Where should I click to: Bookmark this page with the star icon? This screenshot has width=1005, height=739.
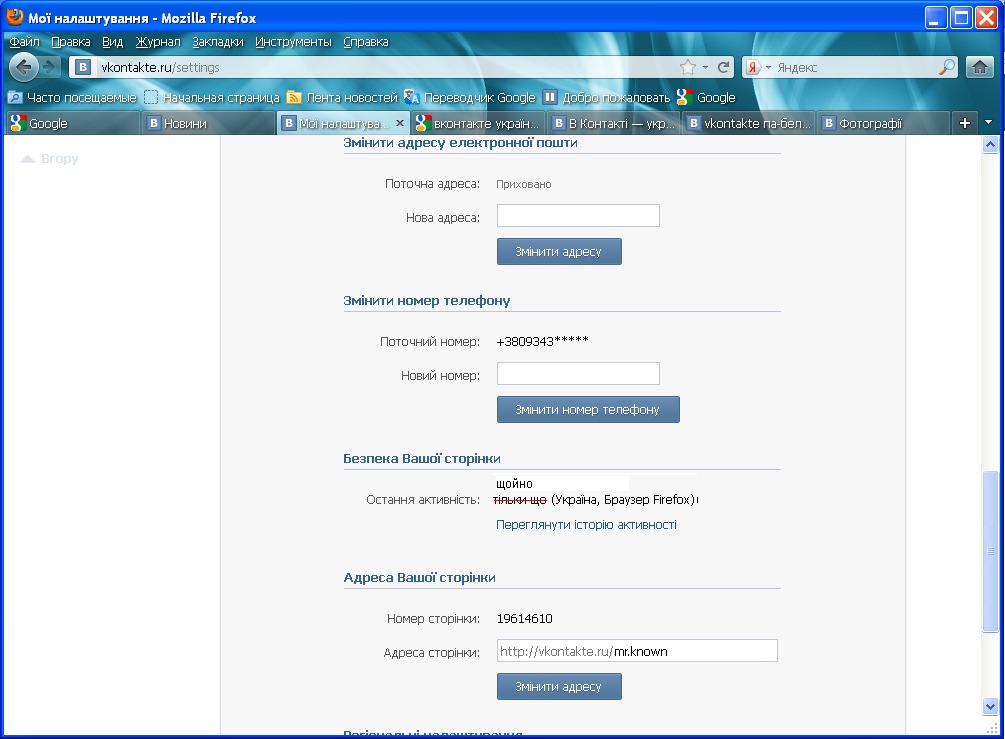[x=688, y=67]
